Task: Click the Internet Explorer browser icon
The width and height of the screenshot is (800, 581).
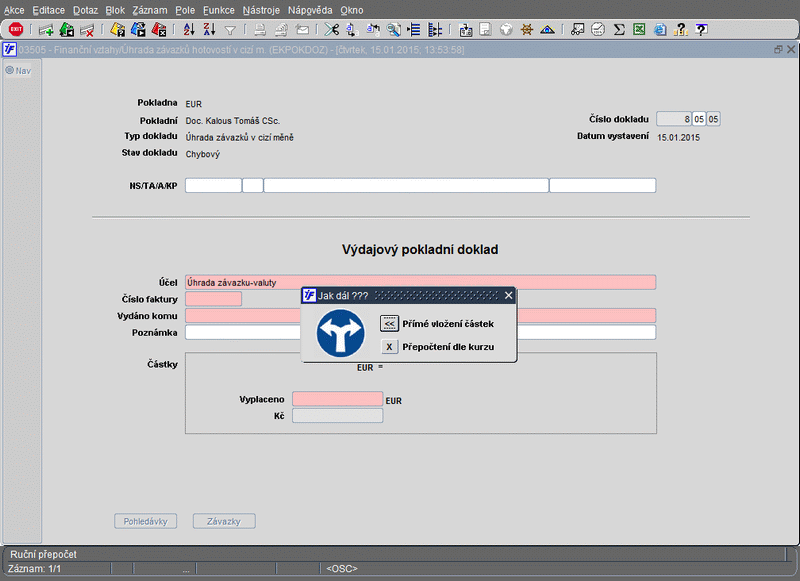Action: (660, 30)
